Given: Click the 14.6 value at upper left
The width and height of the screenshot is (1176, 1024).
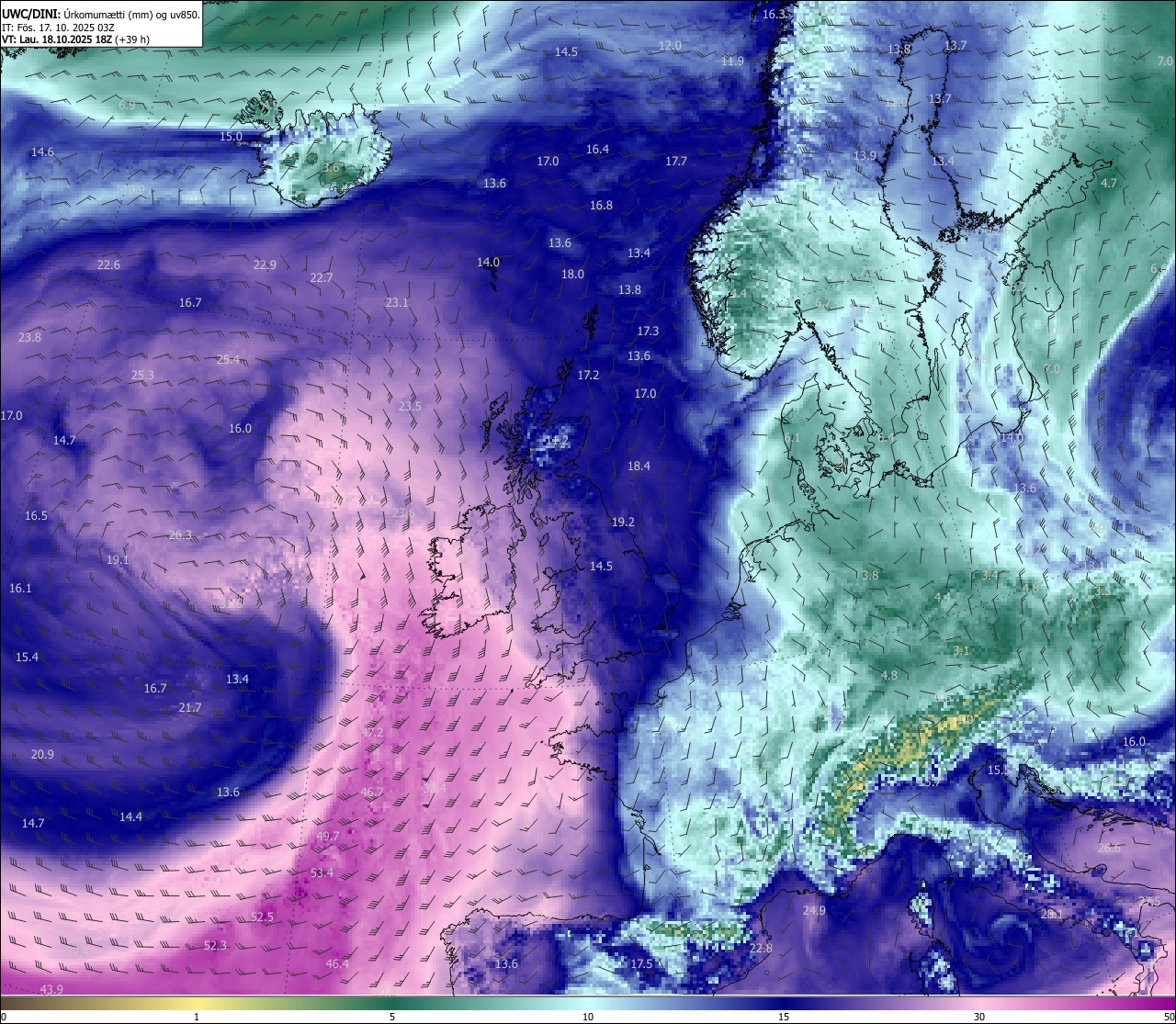Looking at the screenshot, I should (42, 152).
